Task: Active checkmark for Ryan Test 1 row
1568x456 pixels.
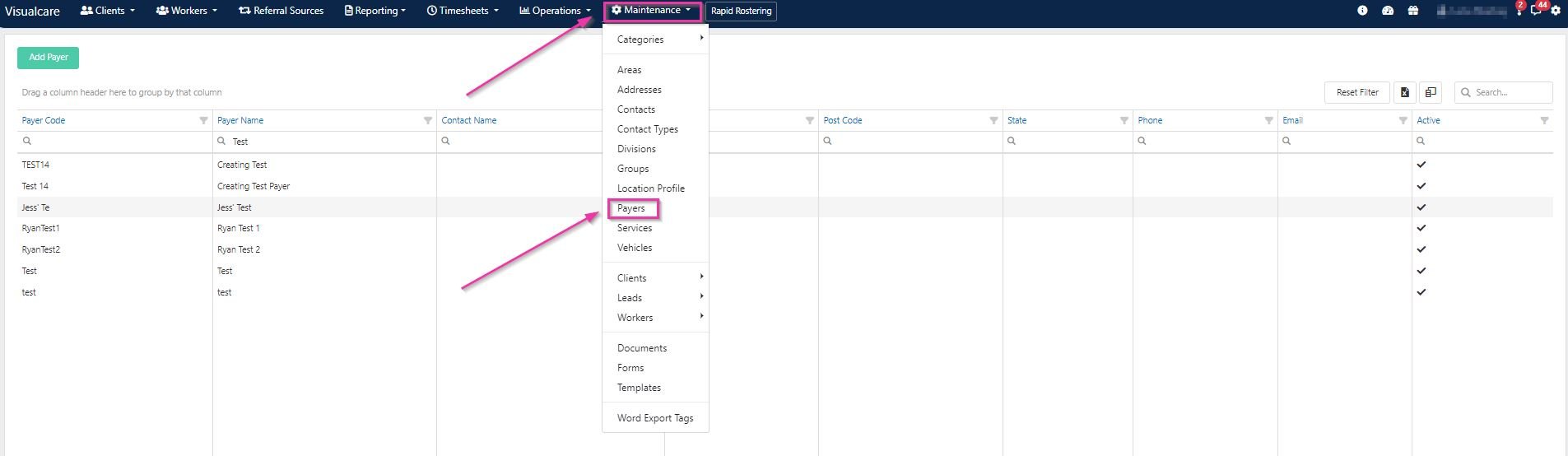Action: (x=1421, y=228)
